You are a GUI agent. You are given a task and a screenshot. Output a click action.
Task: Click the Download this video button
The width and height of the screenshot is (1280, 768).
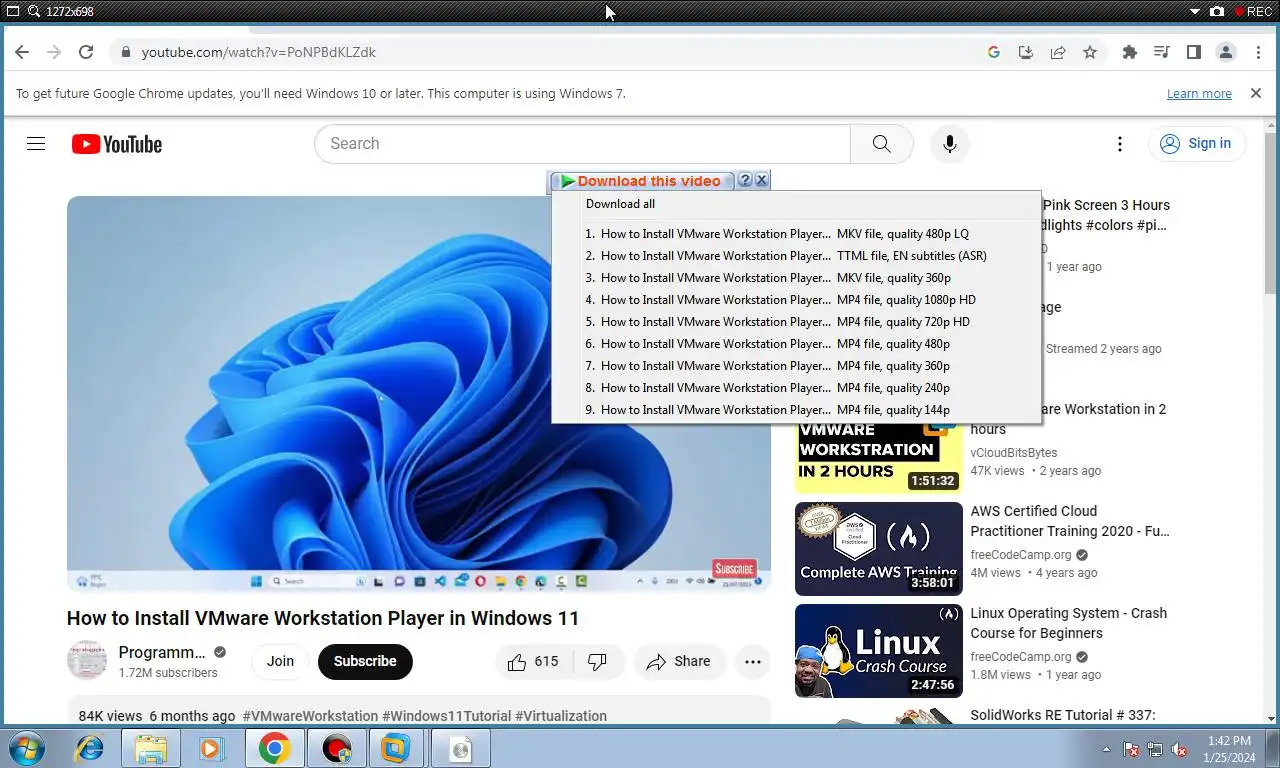642,181
